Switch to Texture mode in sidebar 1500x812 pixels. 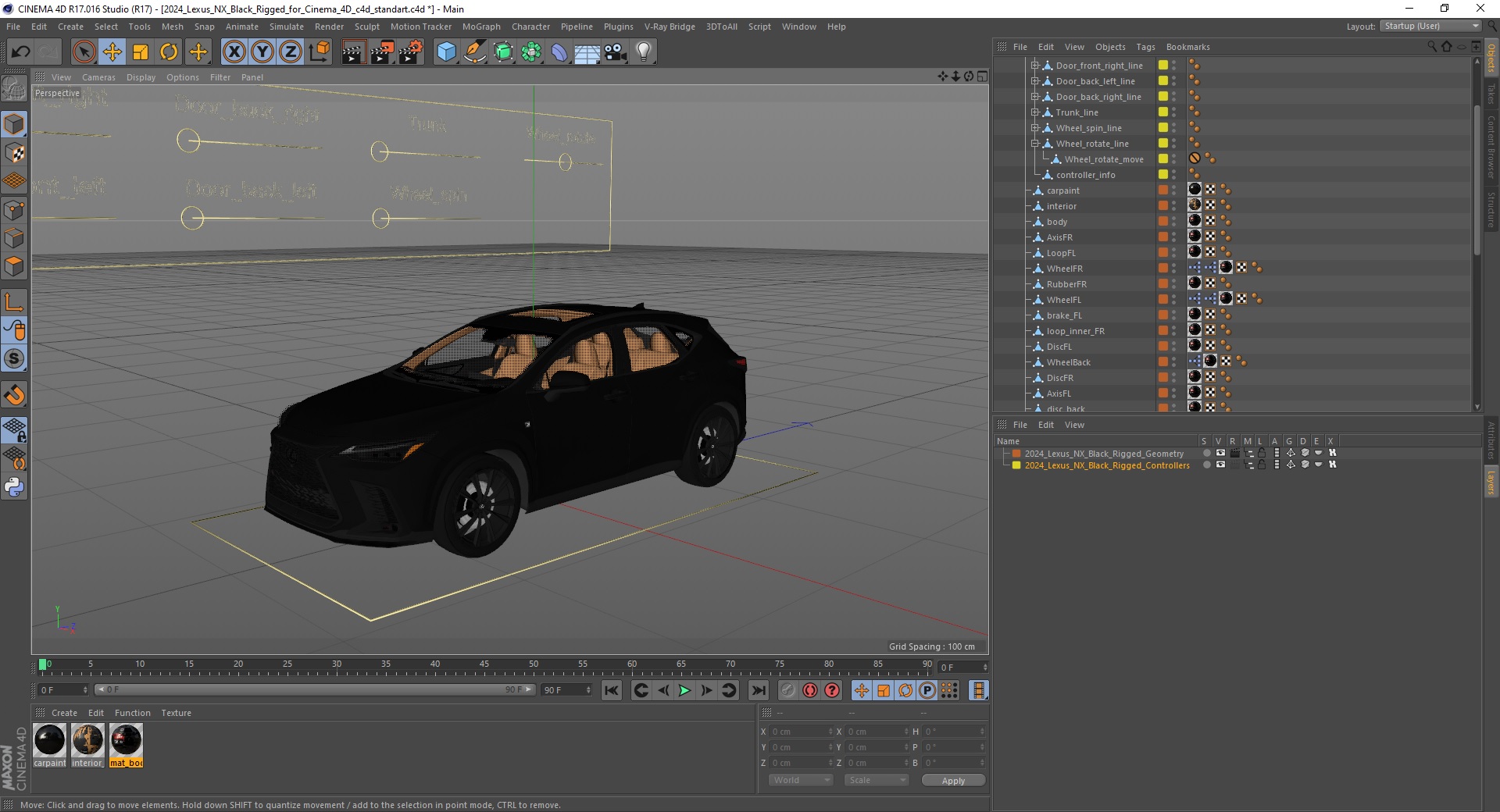coord(14,153)
